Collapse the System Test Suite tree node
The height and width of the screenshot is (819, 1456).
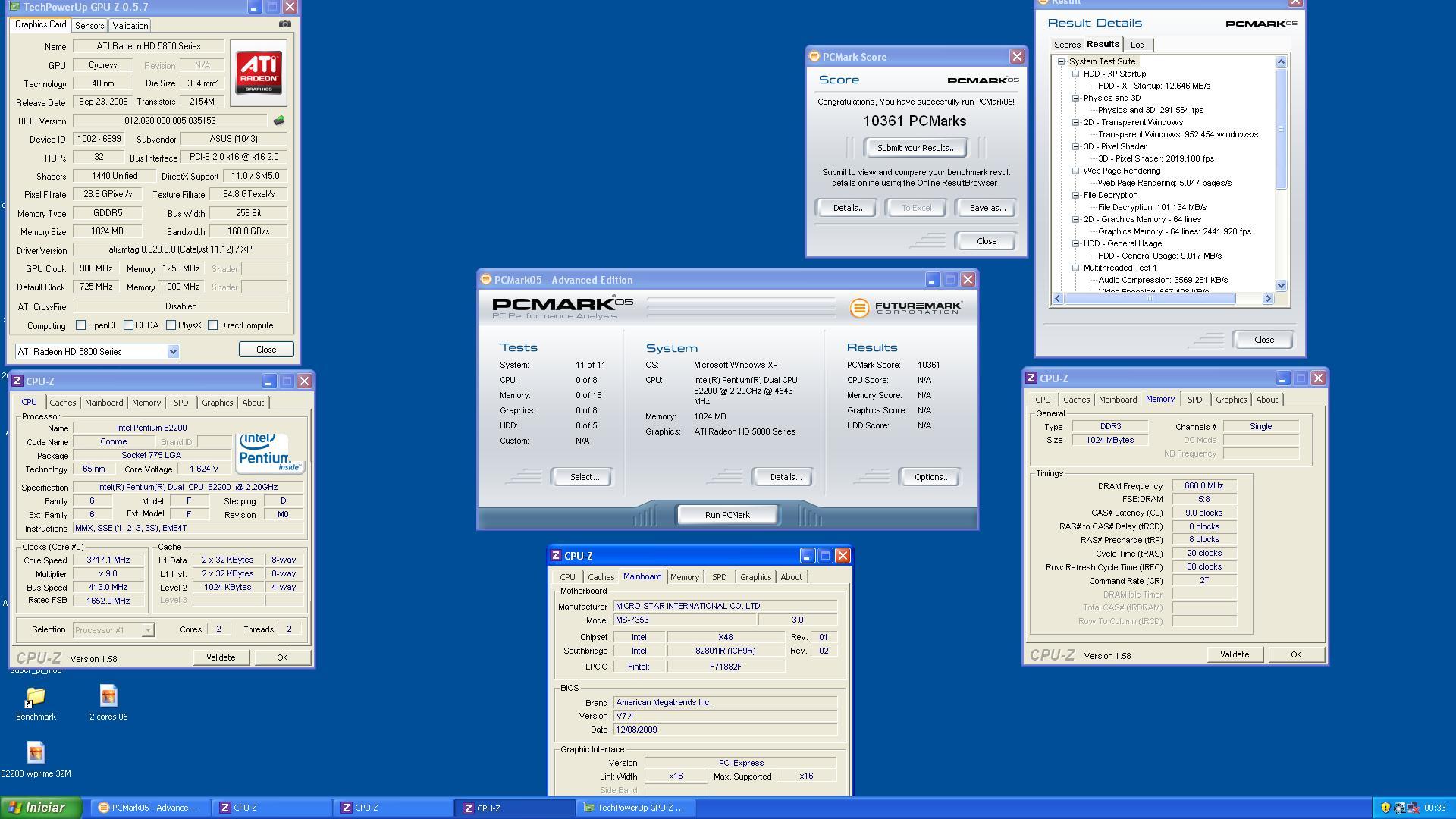tap(1061, 61)
